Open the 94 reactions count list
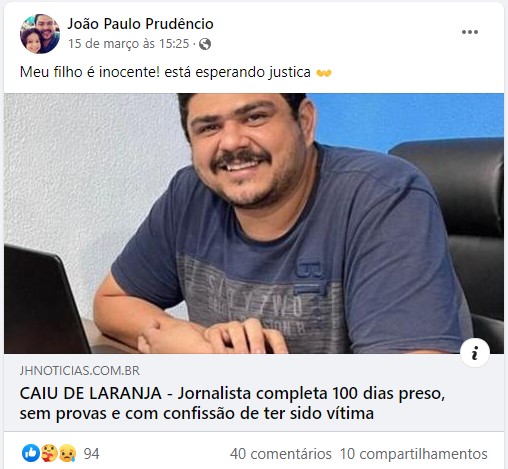Image resolution: width=508 pixels, height=469 pixels. 91,454
